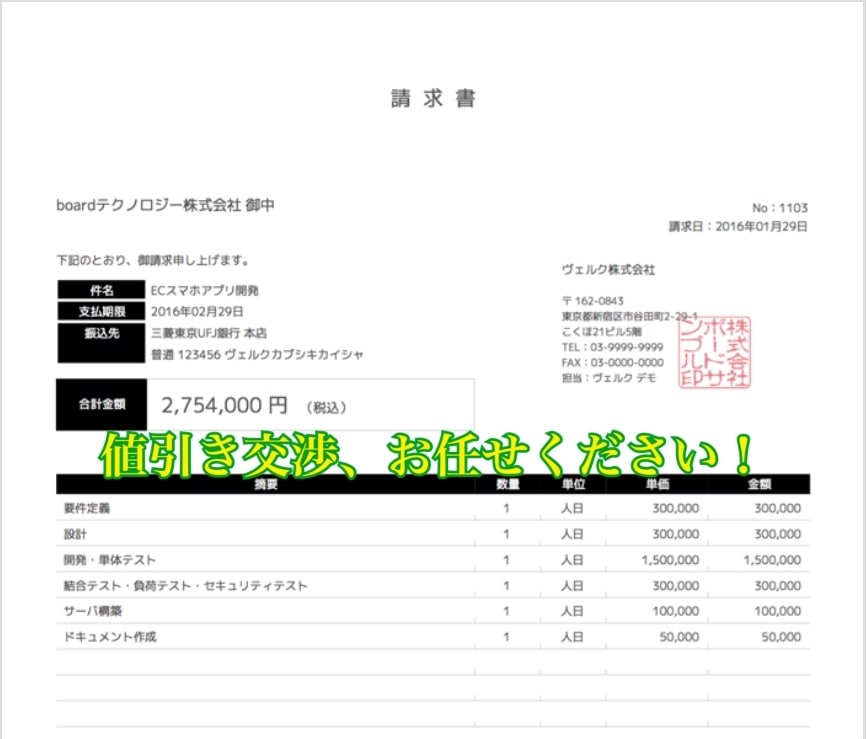Click the 請求書 title heading

pos(433,98)
